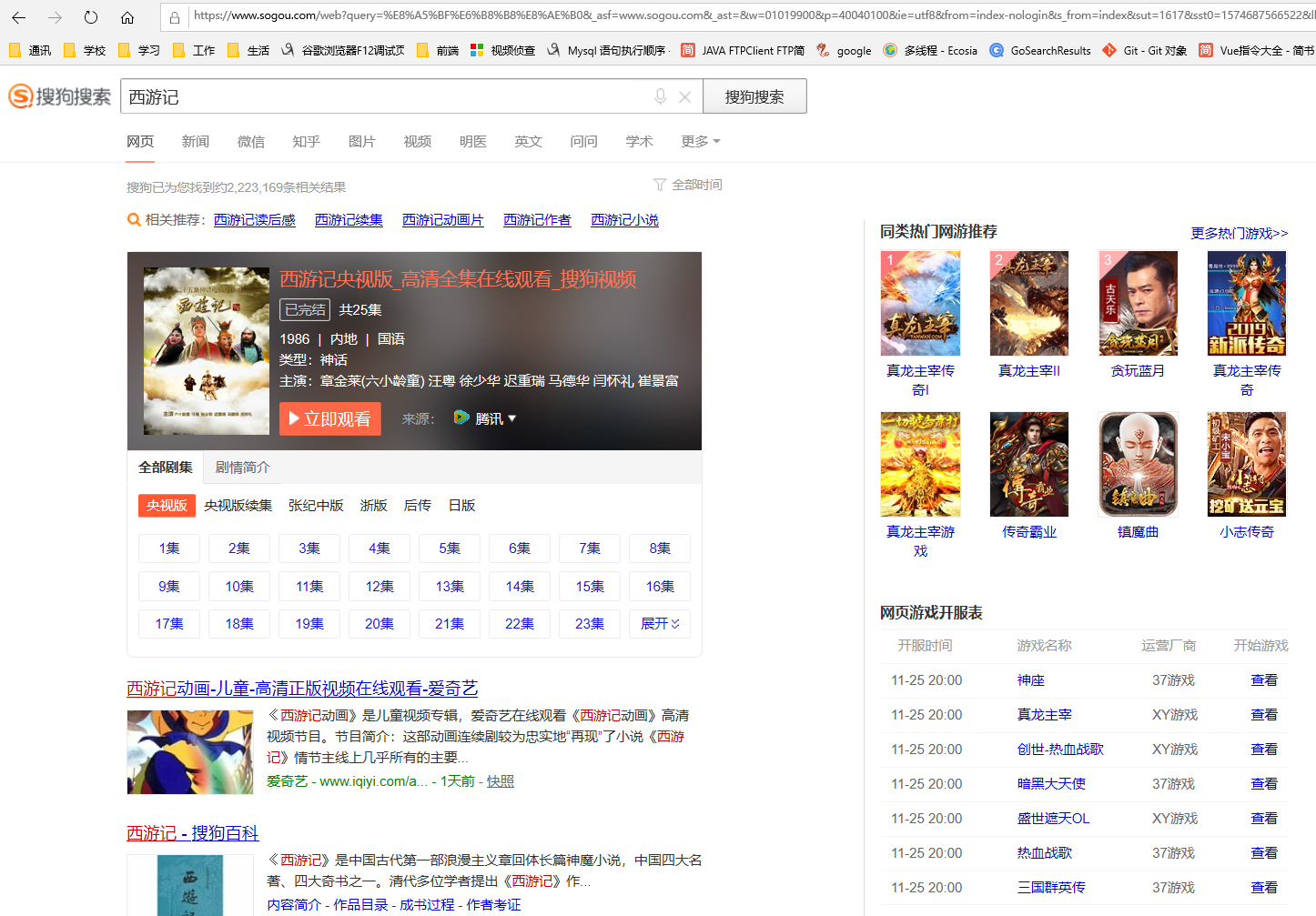Screen dimensions: 1316x916
Task: Go back with the browser back arrow
Action: 18,17
